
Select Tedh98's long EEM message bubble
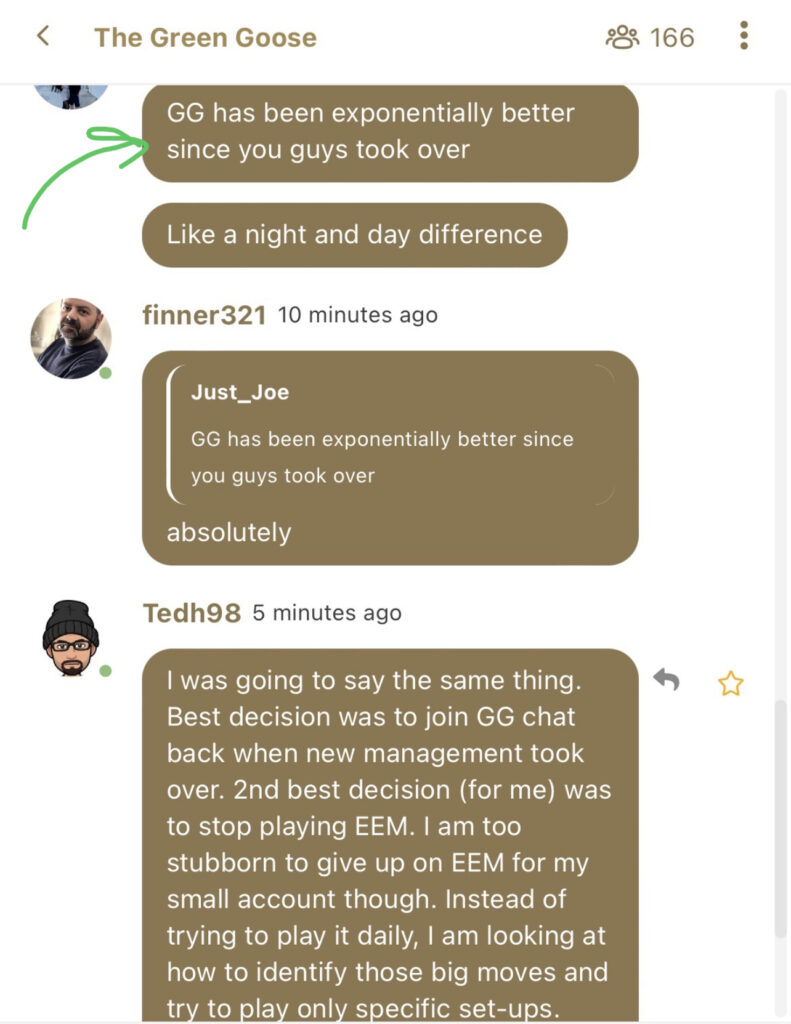click(x=390, y=835)
